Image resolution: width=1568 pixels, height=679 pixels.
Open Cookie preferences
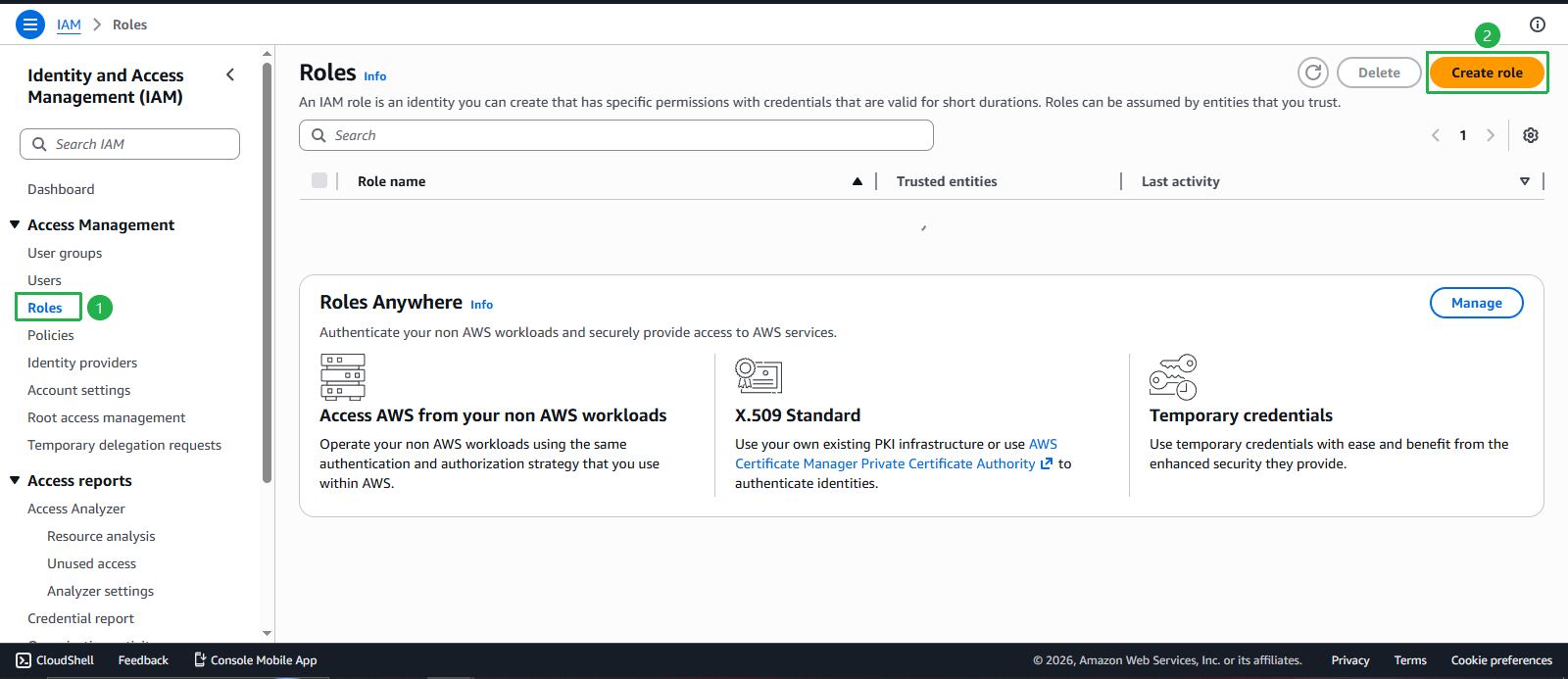click(1501, 660)
